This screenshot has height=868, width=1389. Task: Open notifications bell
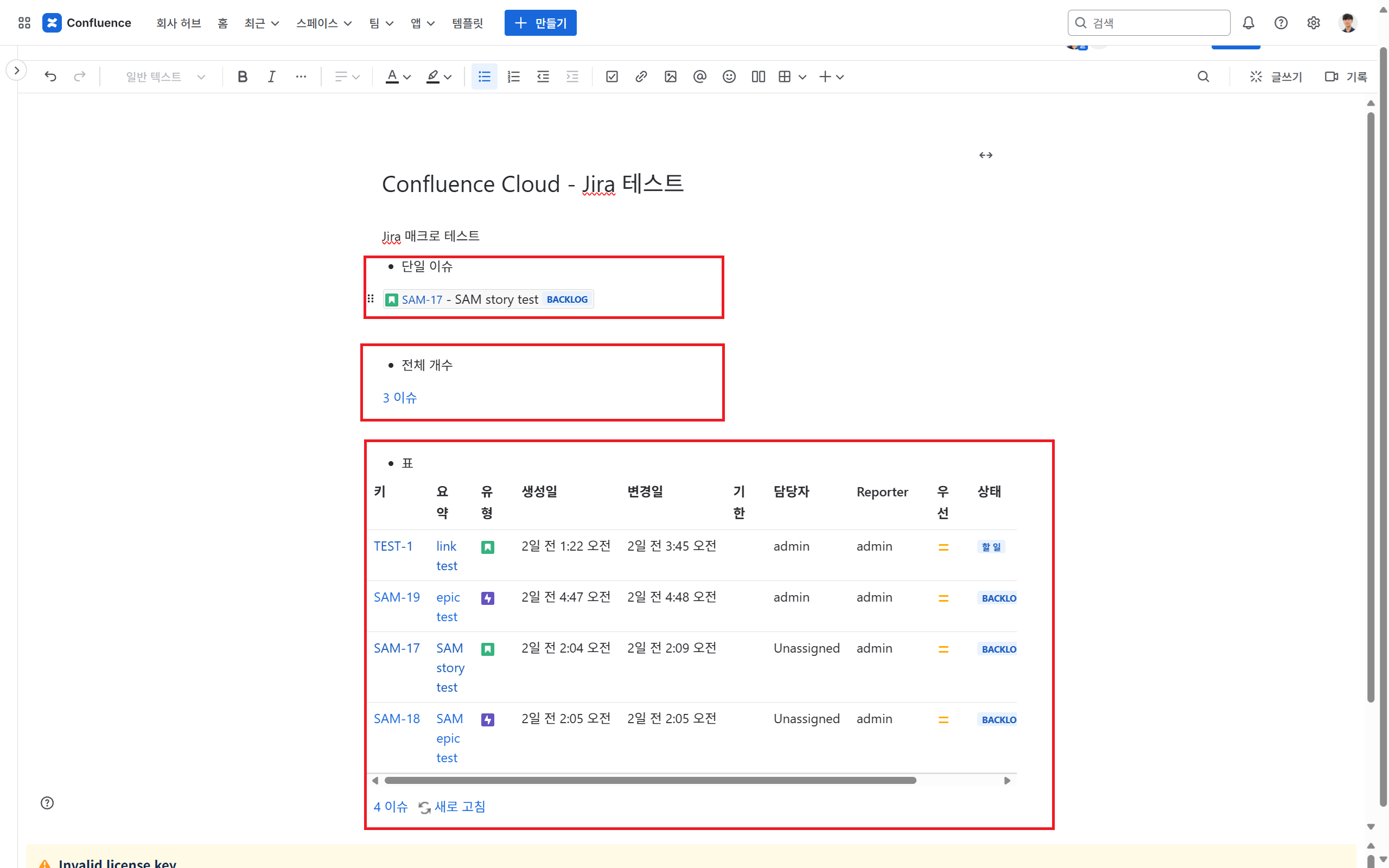(1248, 23)
